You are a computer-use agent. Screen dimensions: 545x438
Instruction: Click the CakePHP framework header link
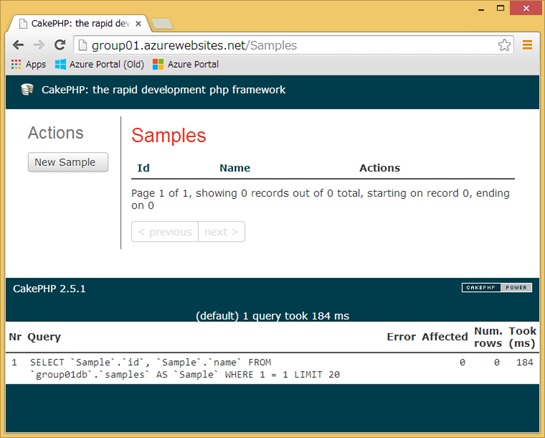coord(163,90)
